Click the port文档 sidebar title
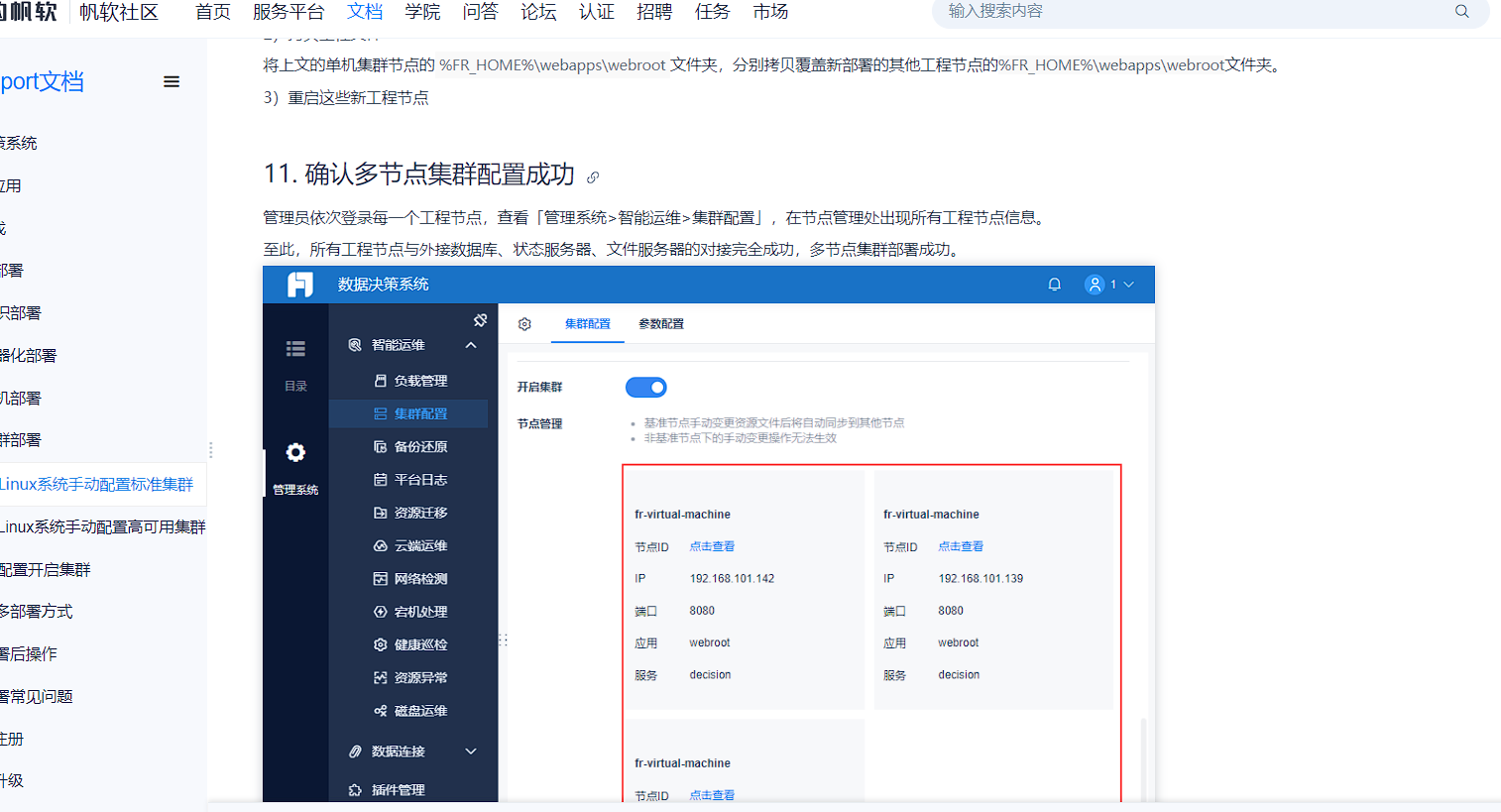Viewport: 1501px width, 812px height. (x=43, y=82)
